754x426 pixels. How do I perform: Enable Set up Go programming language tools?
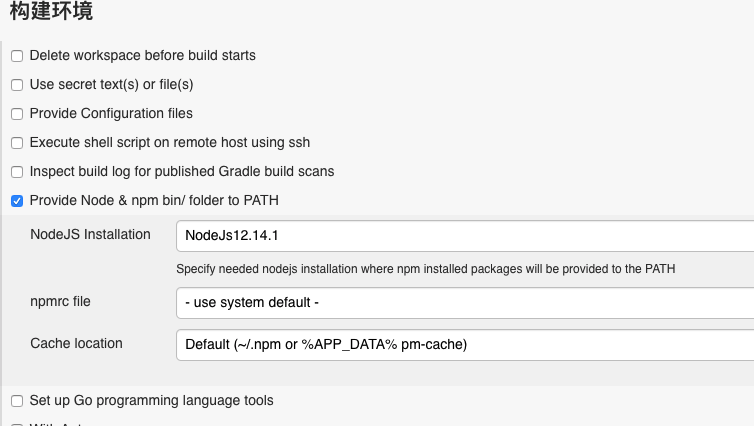point(17,401)
